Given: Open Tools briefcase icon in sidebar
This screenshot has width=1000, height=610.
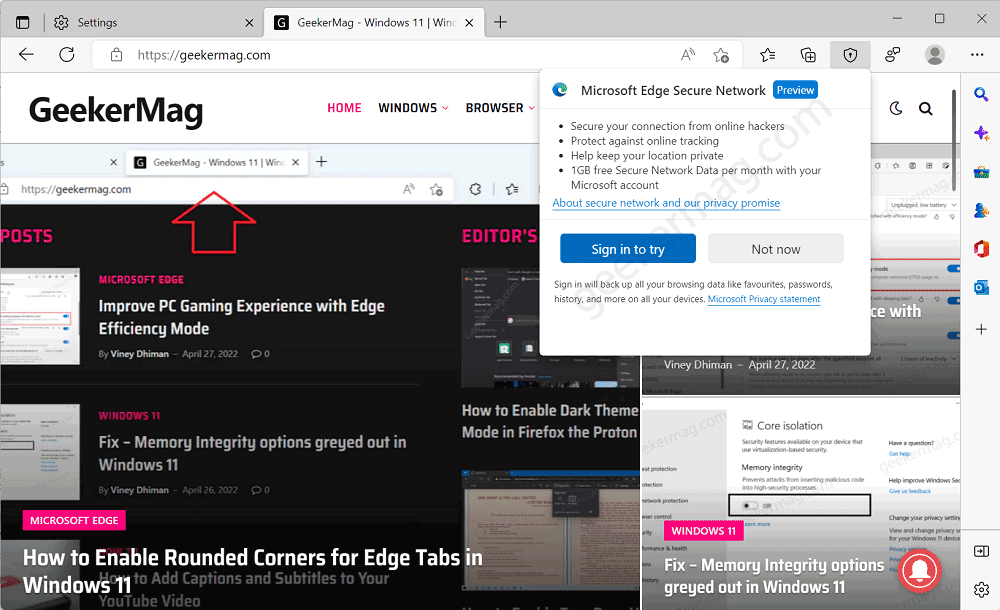Looking at the screenshot, I should (x=981, y=172).
